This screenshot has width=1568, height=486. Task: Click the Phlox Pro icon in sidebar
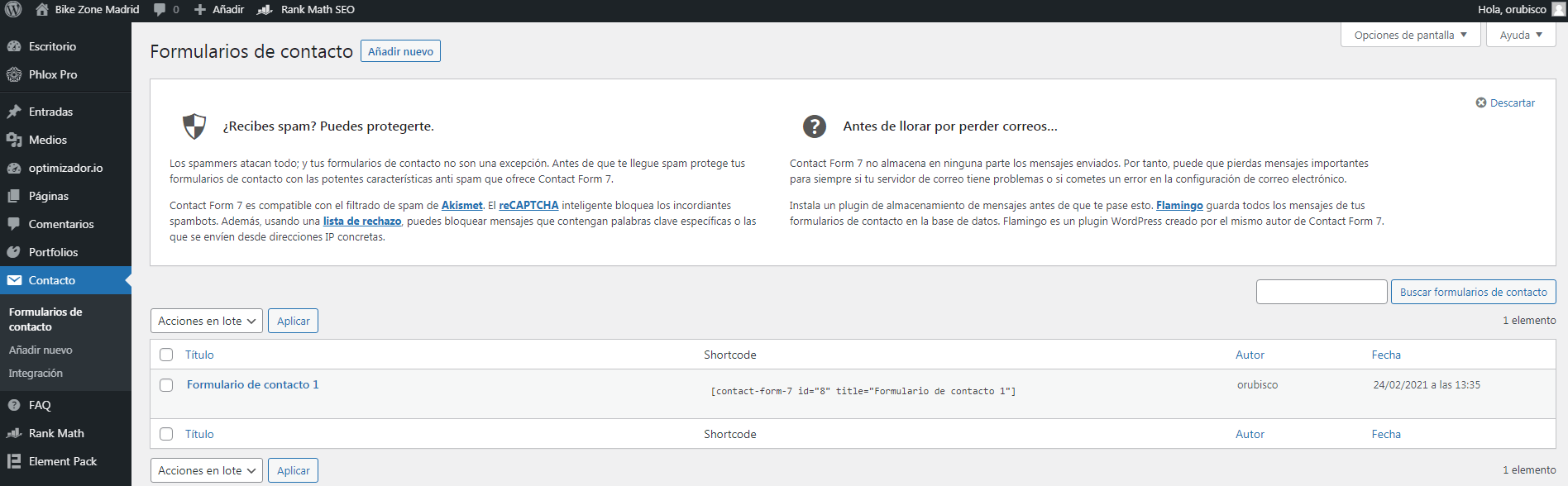(x=14, y=74)
